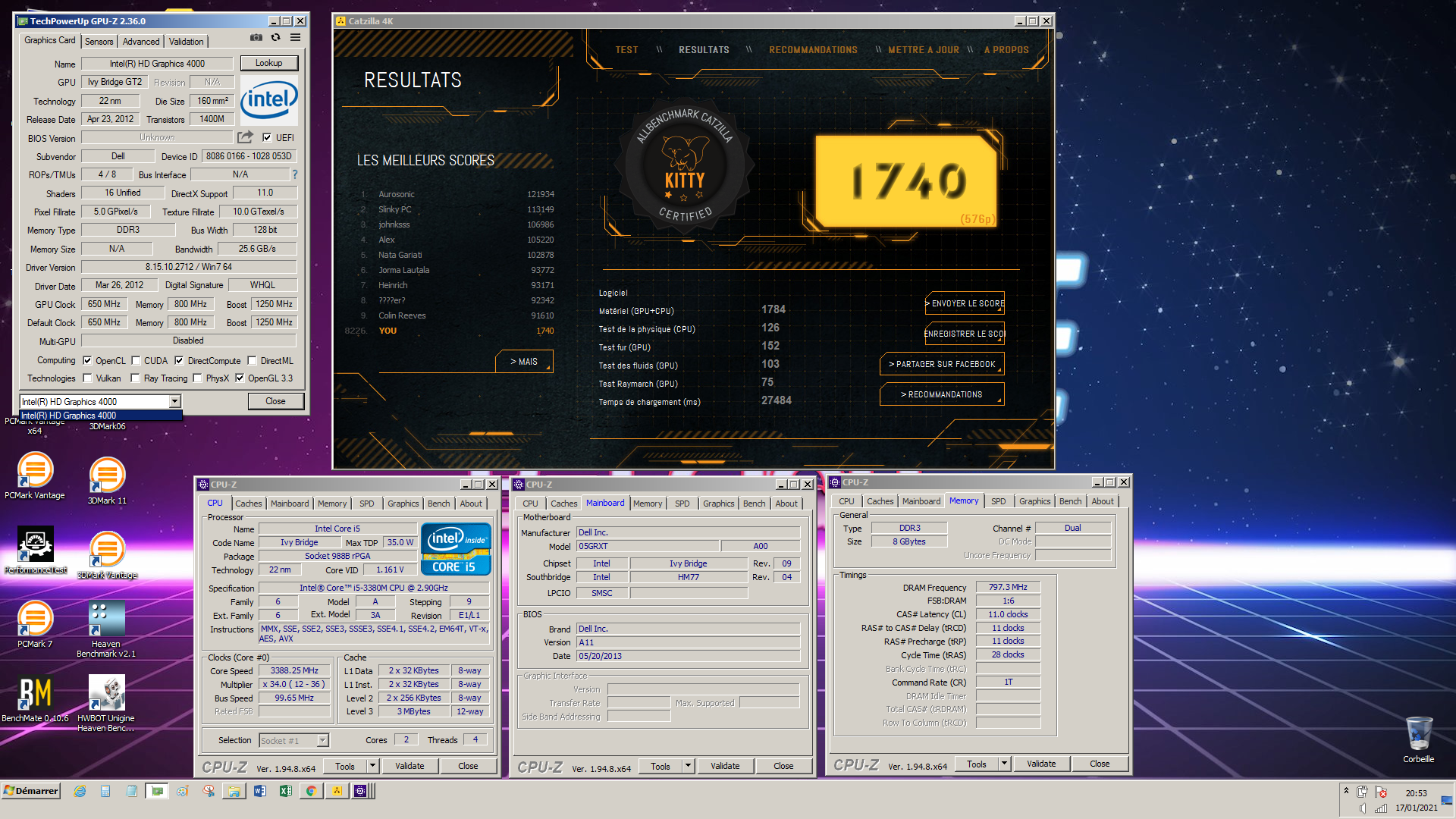
Task: Open the Socket #1 selection dropdown
Action: pyautogui.click(x=322, y=741)
